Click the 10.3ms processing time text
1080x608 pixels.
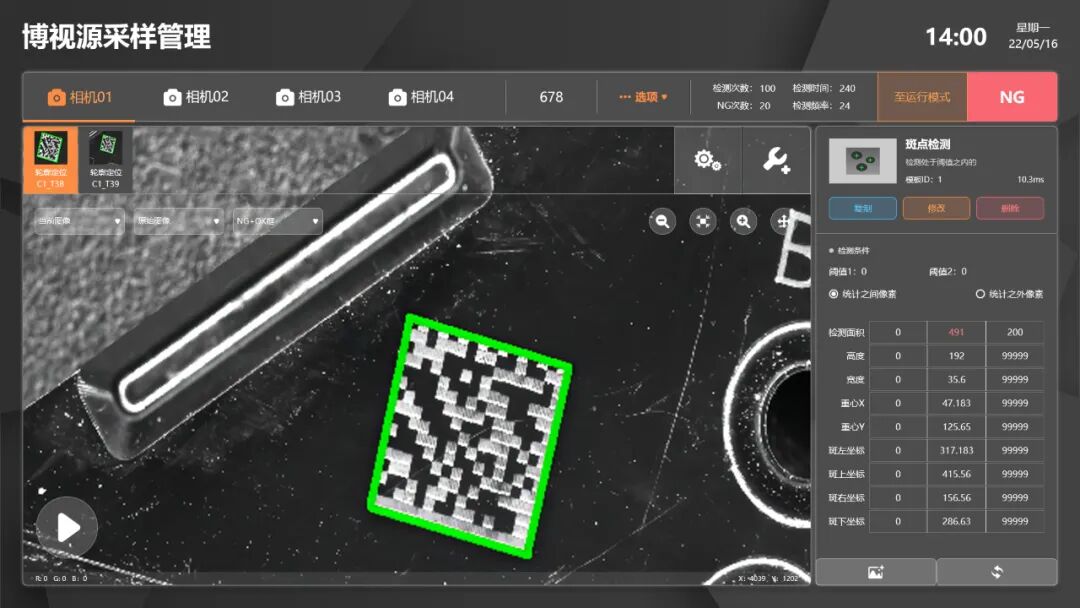[1030, 179]
